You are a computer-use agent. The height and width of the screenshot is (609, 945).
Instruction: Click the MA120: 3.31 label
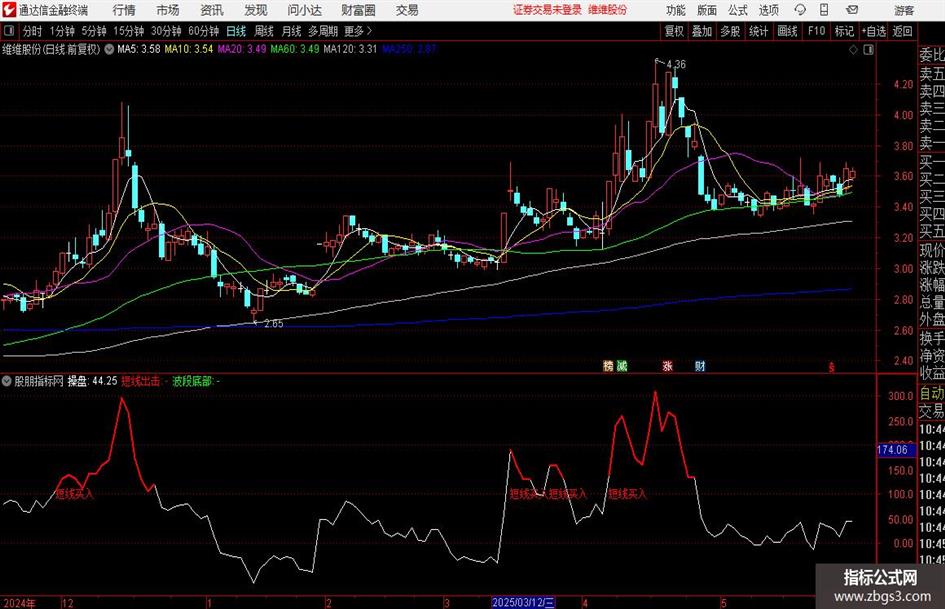350,49
